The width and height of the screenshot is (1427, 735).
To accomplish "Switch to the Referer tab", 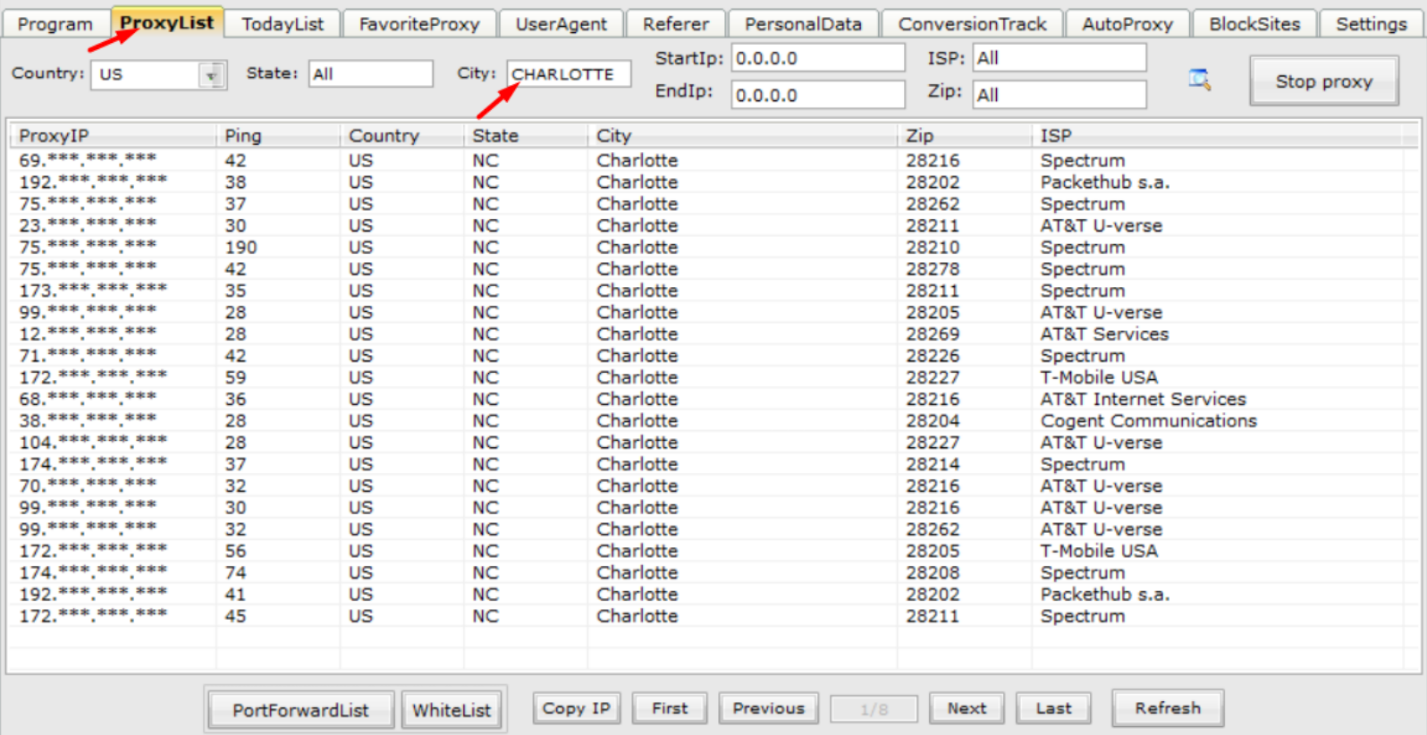I will [x=676, y=24].
